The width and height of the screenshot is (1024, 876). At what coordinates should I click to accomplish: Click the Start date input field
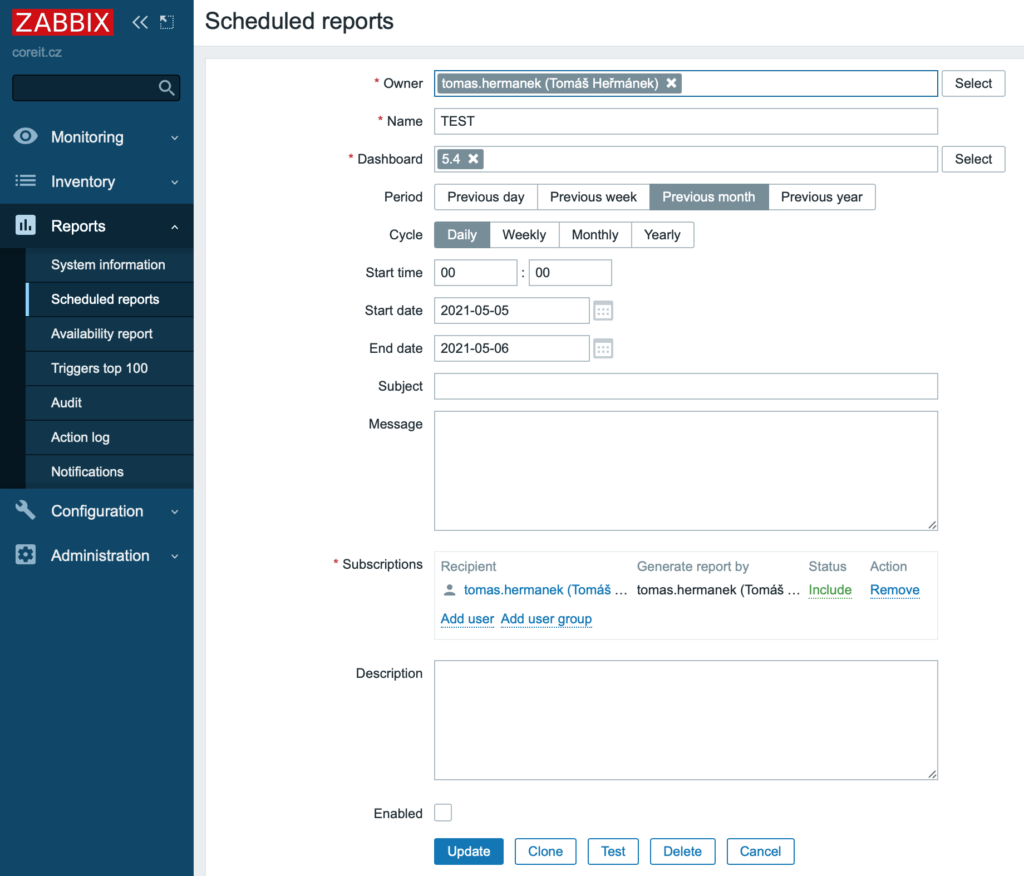pos(511,310)
